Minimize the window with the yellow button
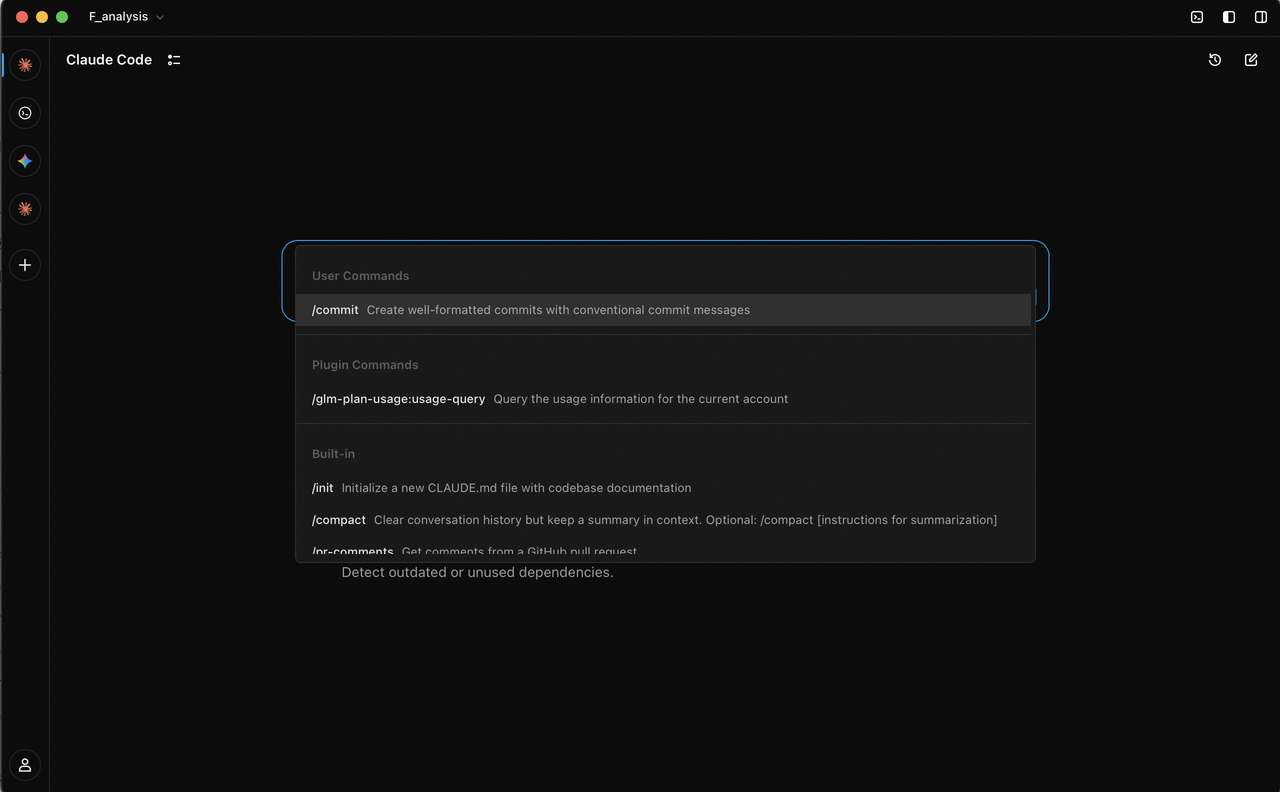The height and width of the screenshot is (792, 1280). [x=42, y=17]
